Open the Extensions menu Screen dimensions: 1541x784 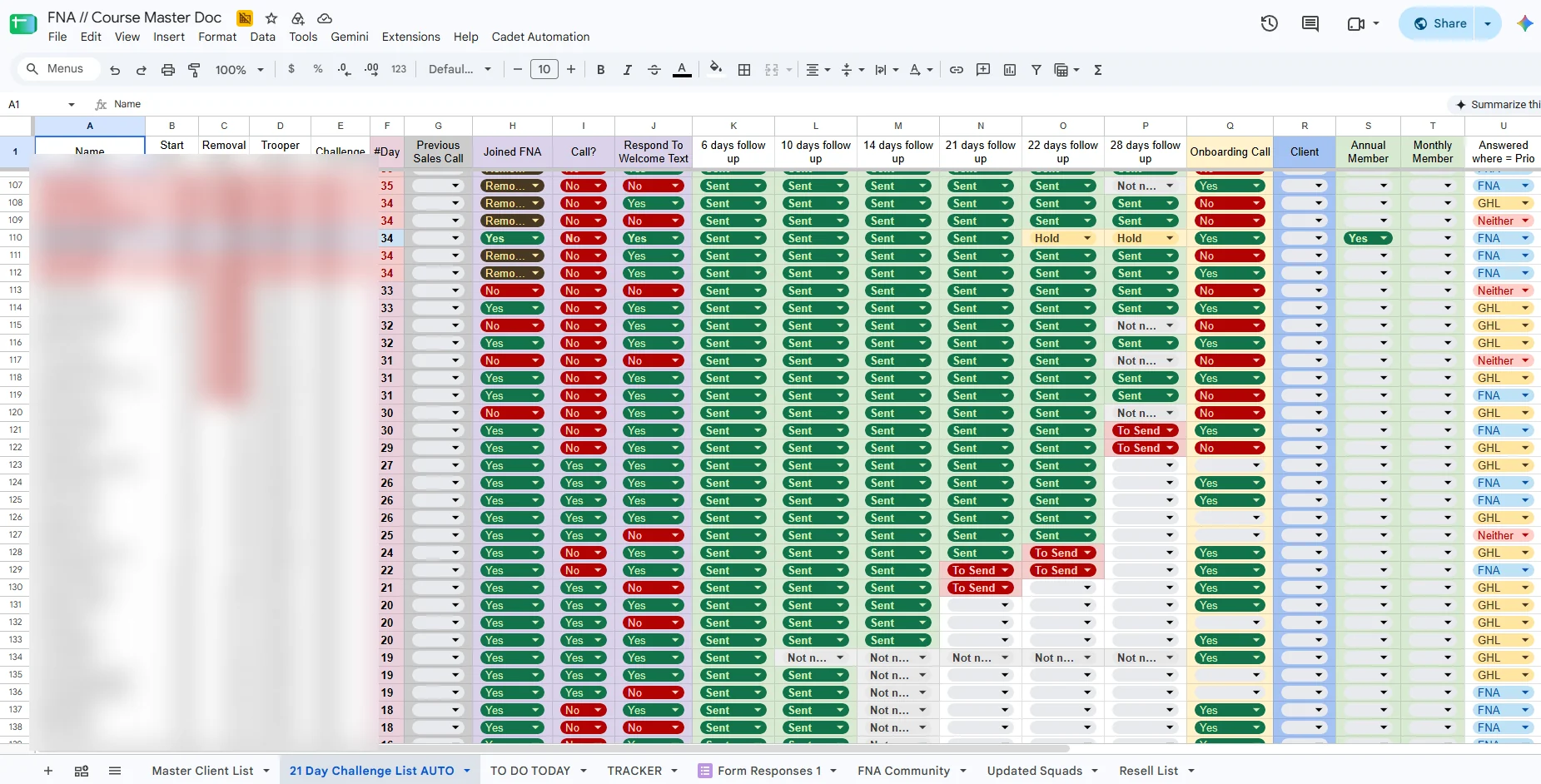tap(411, 37)
